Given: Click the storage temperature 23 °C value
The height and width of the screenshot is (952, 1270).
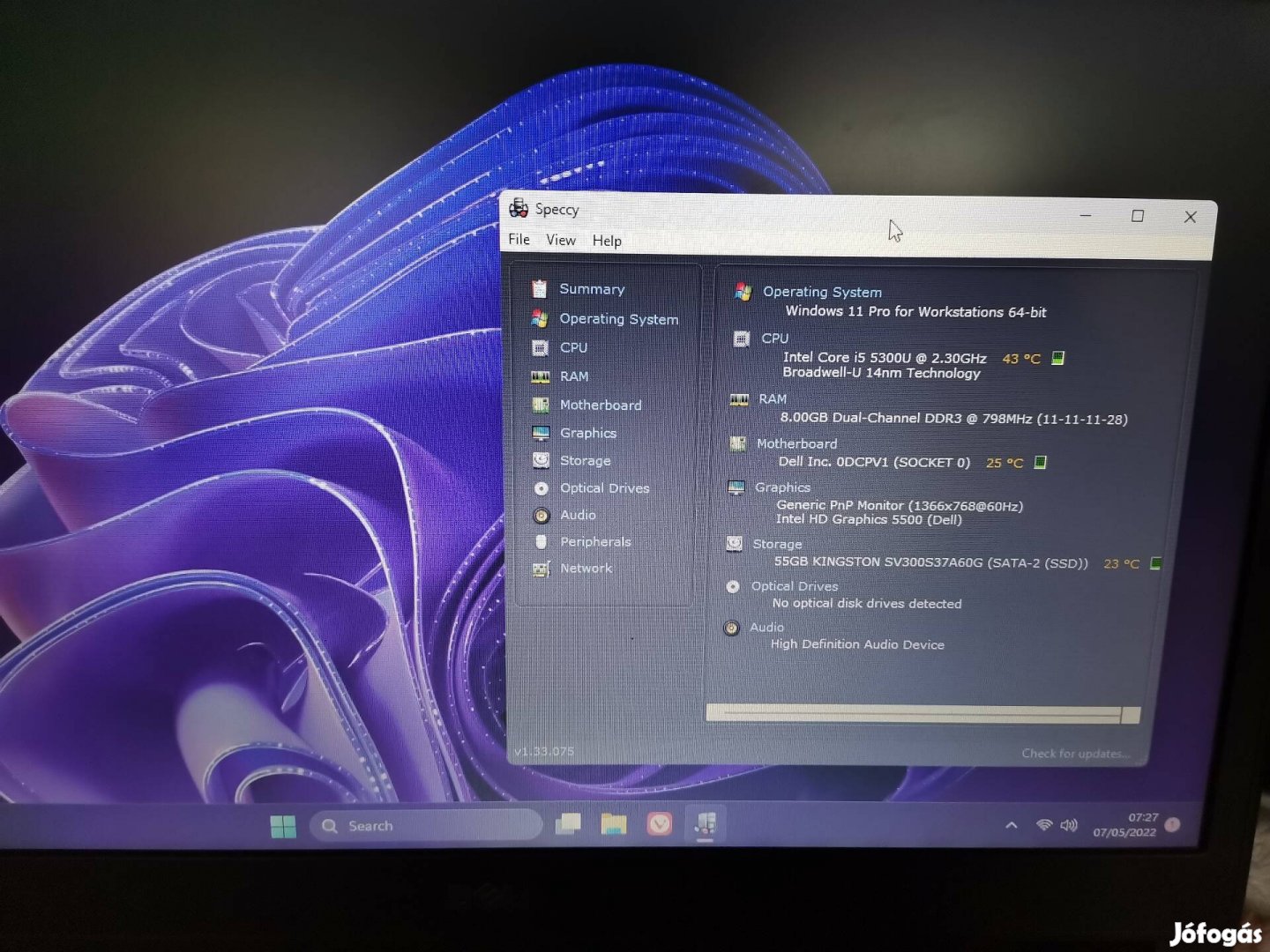Looking at the screenshot, I should coord(1122,563).
